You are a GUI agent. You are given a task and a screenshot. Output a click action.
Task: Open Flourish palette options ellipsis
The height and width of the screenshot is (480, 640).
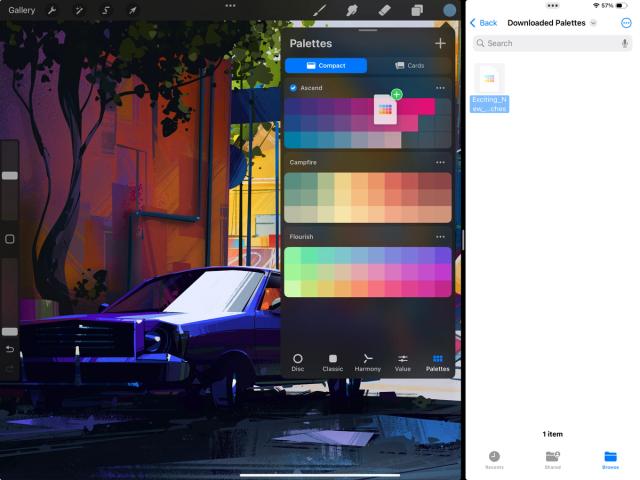[440, 237]
